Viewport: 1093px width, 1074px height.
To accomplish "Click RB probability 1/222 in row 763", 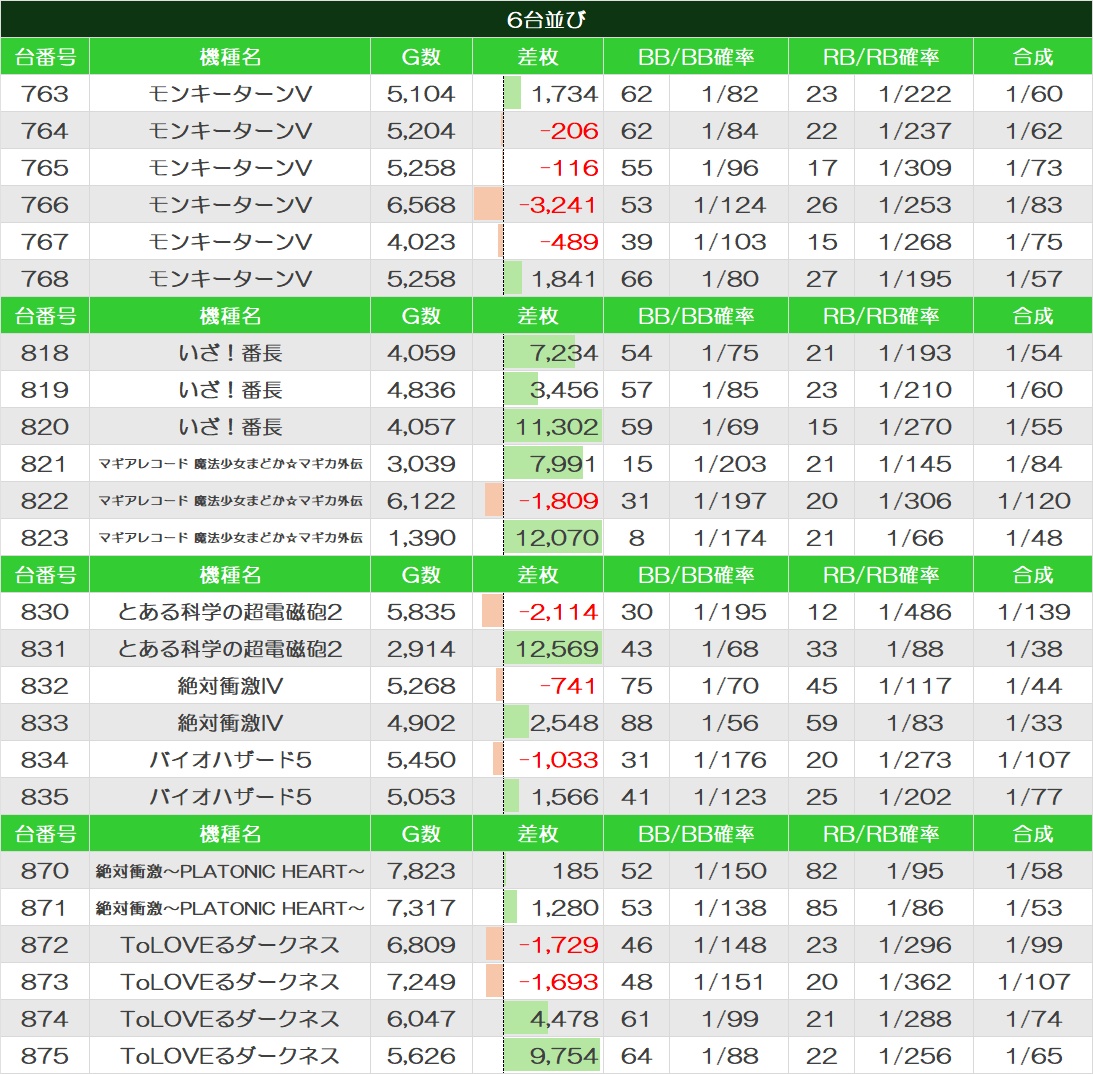I will coord(915,93).
